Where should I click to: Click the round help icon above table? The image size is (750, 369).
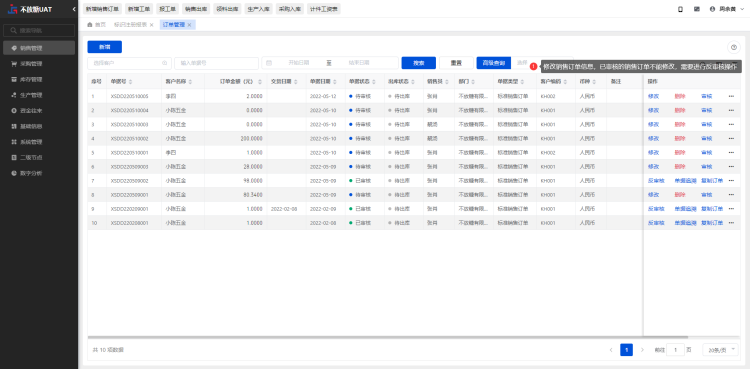click(733, 47)
